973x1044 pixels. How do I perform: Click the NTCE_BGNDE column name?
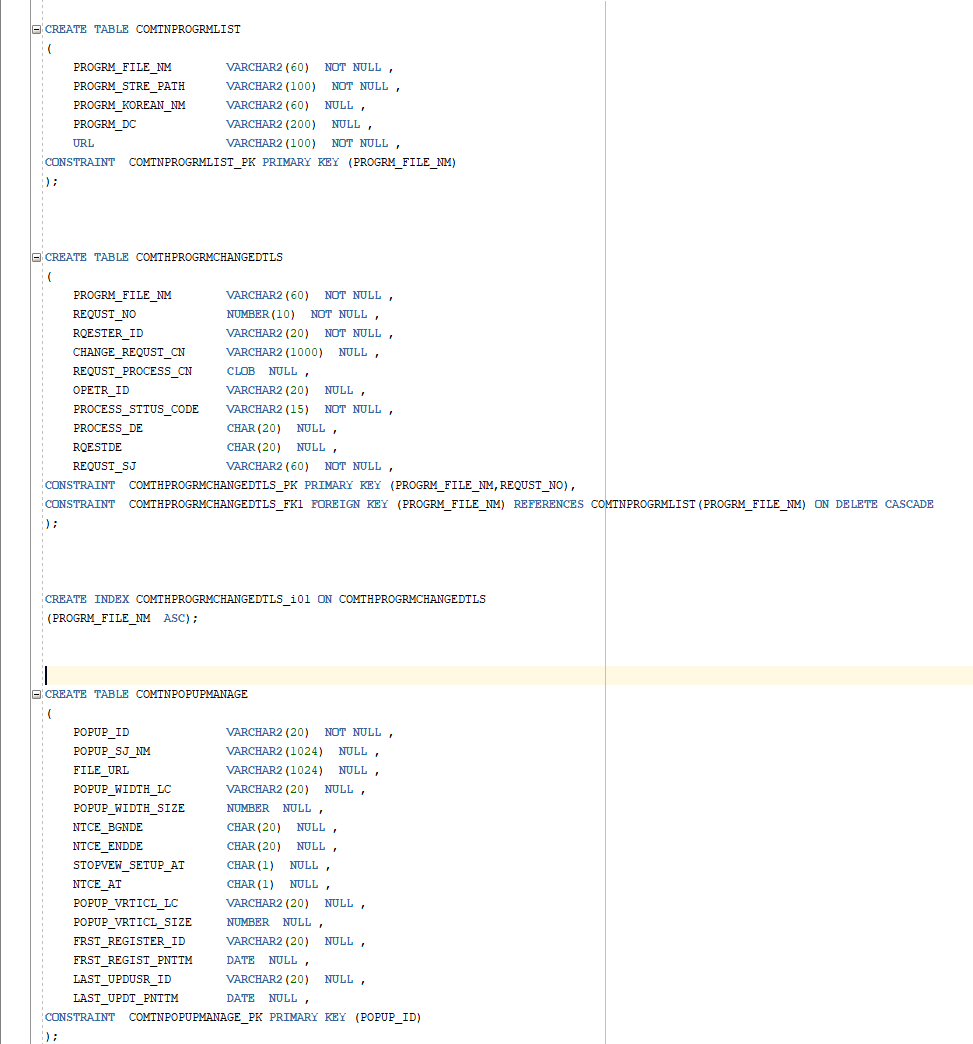108,827
